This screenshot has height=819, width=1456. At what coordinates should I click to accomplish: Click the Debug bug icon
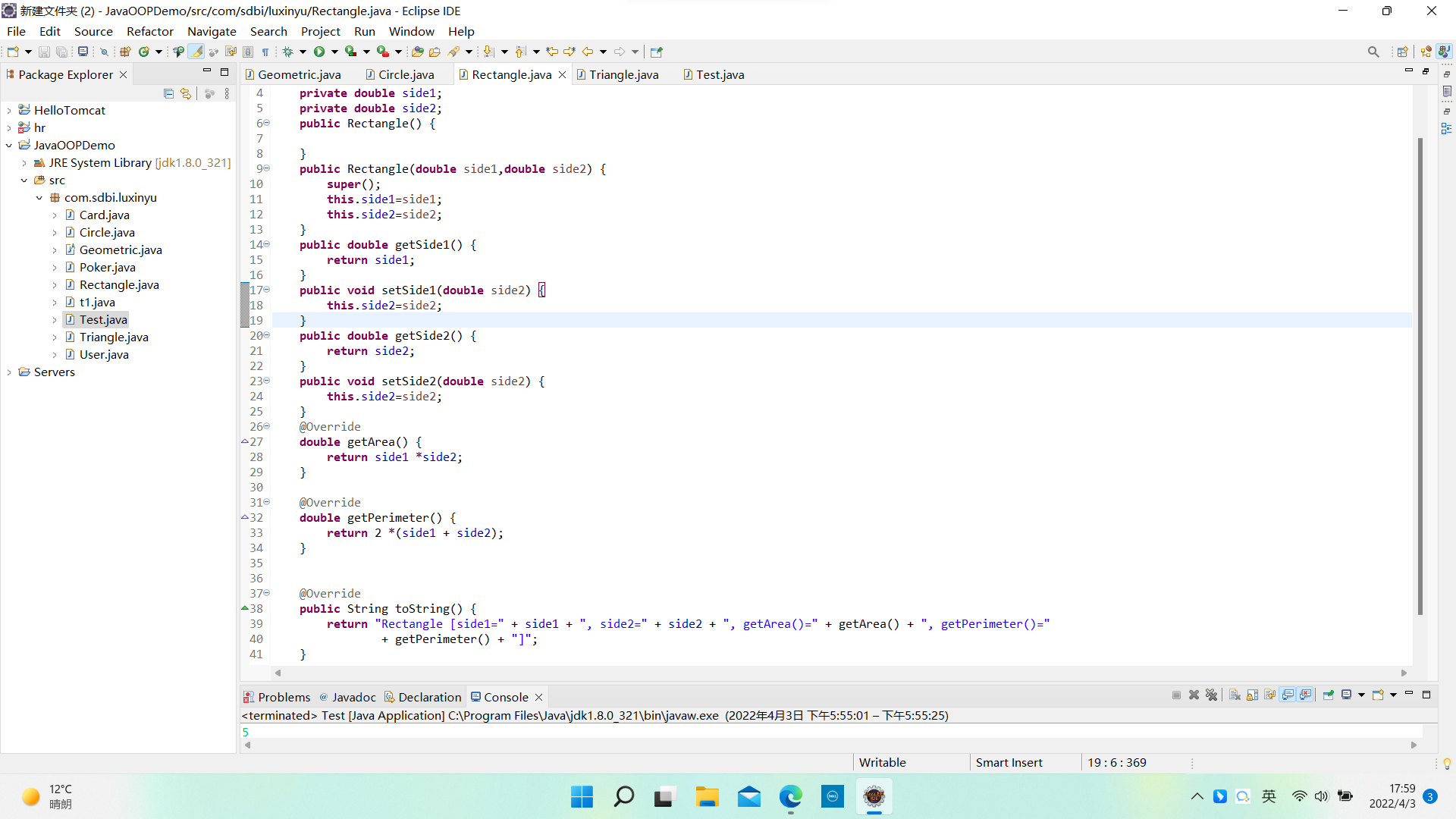point(288,52)
